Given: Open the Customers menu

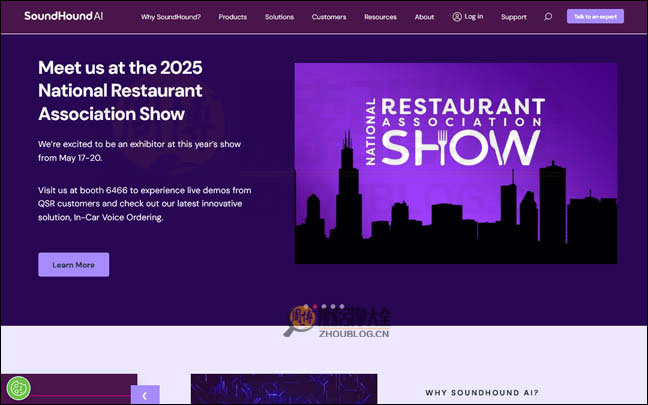Looking at the screenshot, I should pyautogui.click(x=329, y=17).
